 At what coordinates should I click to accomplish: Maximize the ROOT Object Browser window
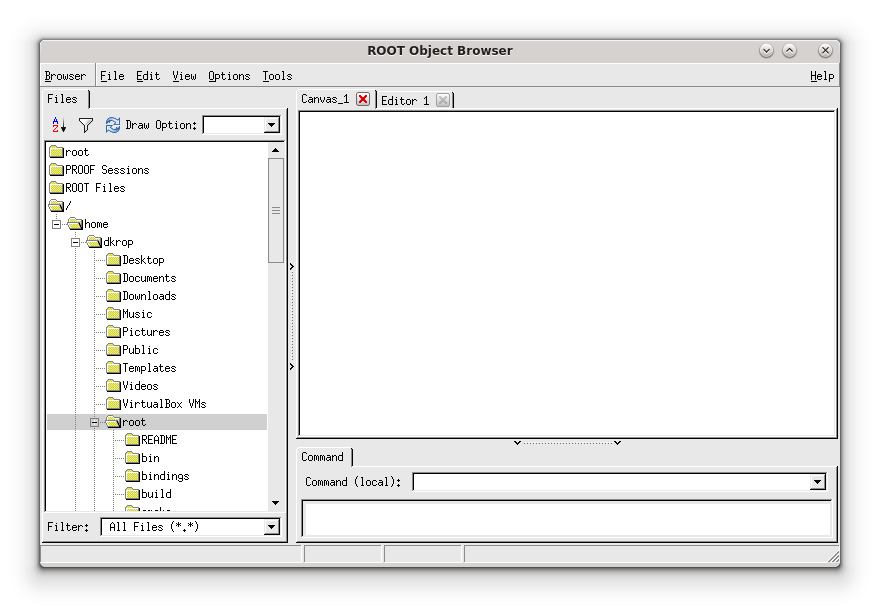point(790,50)
